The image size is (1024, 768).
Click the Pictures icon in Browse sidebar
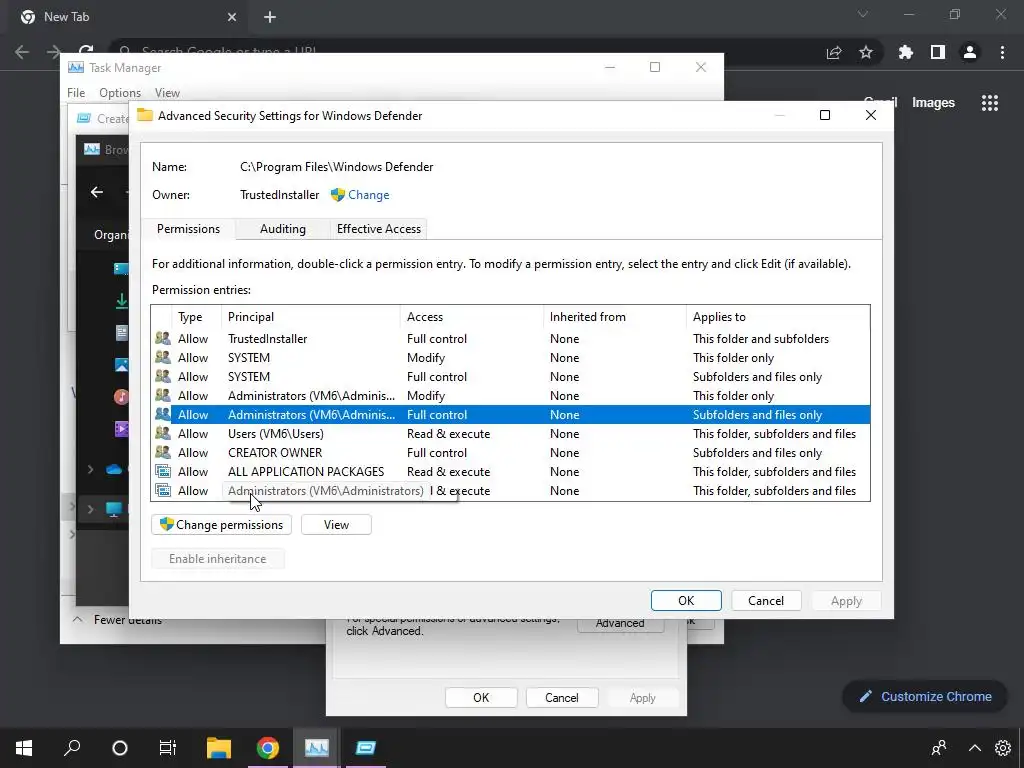(x=121, y=364)
